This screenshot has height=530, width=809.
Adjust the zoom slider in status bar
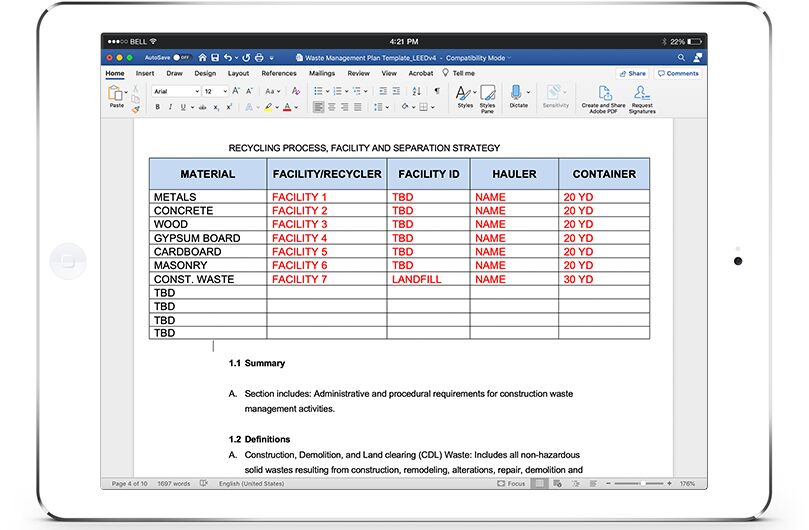tap(640, 484)
